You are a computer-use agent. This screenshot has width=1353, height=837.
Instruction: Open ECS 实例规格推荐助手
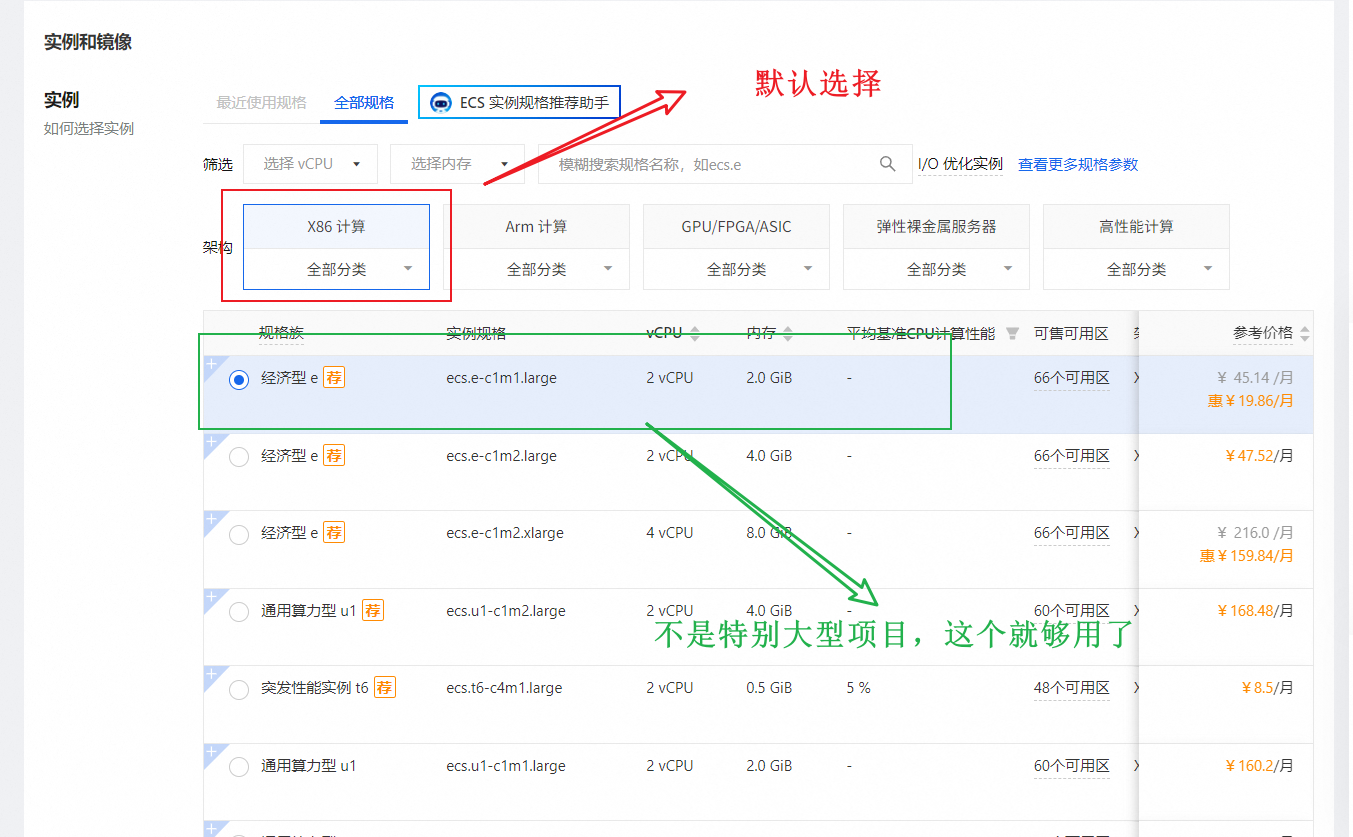click(x=519, y=102)
